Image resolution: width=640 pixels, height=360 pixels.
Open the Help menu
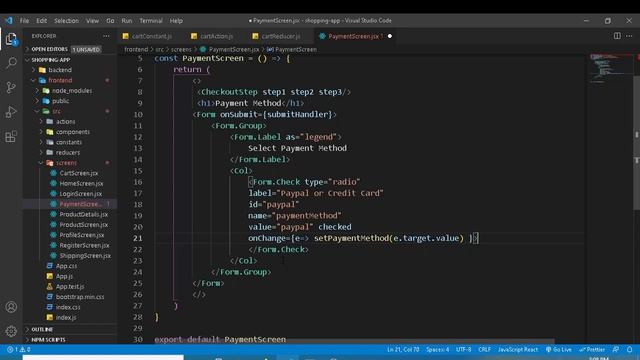click(176, 20)
